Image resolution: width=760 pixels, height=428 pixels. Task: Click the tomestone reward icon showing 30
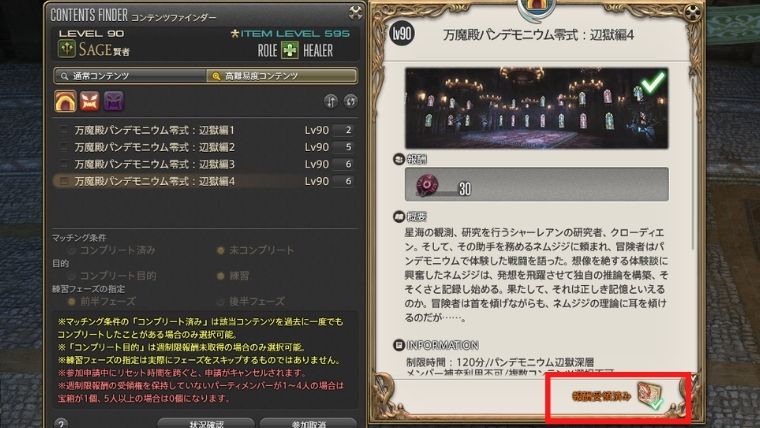[427, 185]
